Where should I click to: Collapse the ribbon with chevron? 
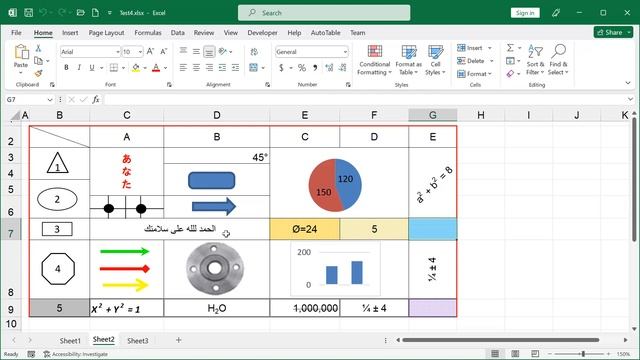coord(628,83)
